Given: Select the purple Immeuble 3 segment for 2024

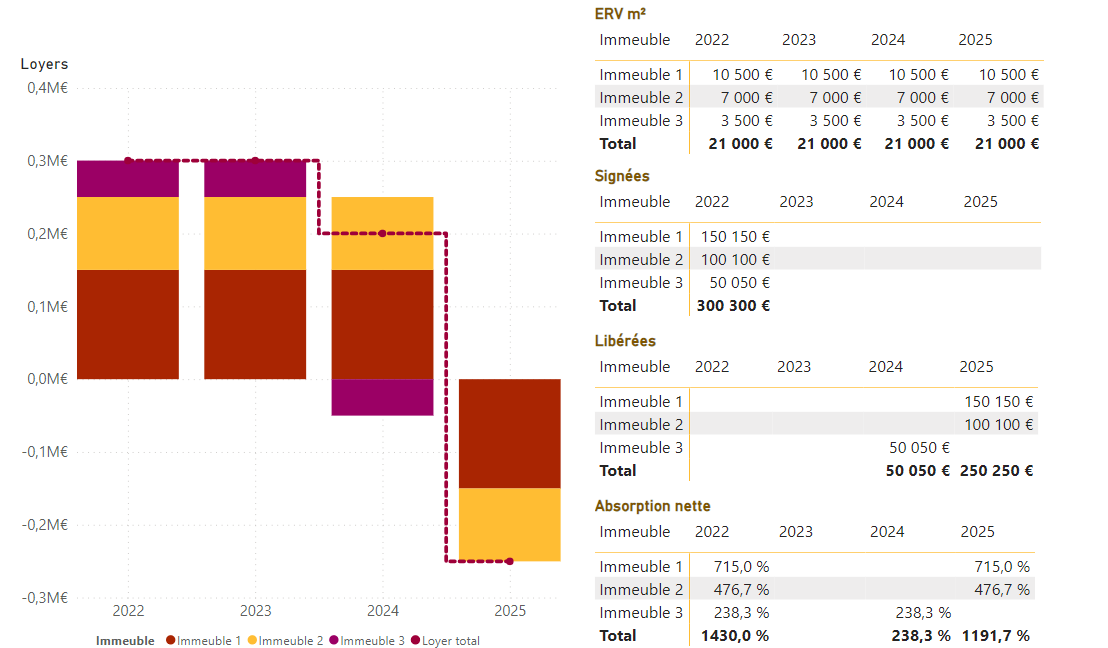Looking at the screenshot, I should (x=383, y=398).
